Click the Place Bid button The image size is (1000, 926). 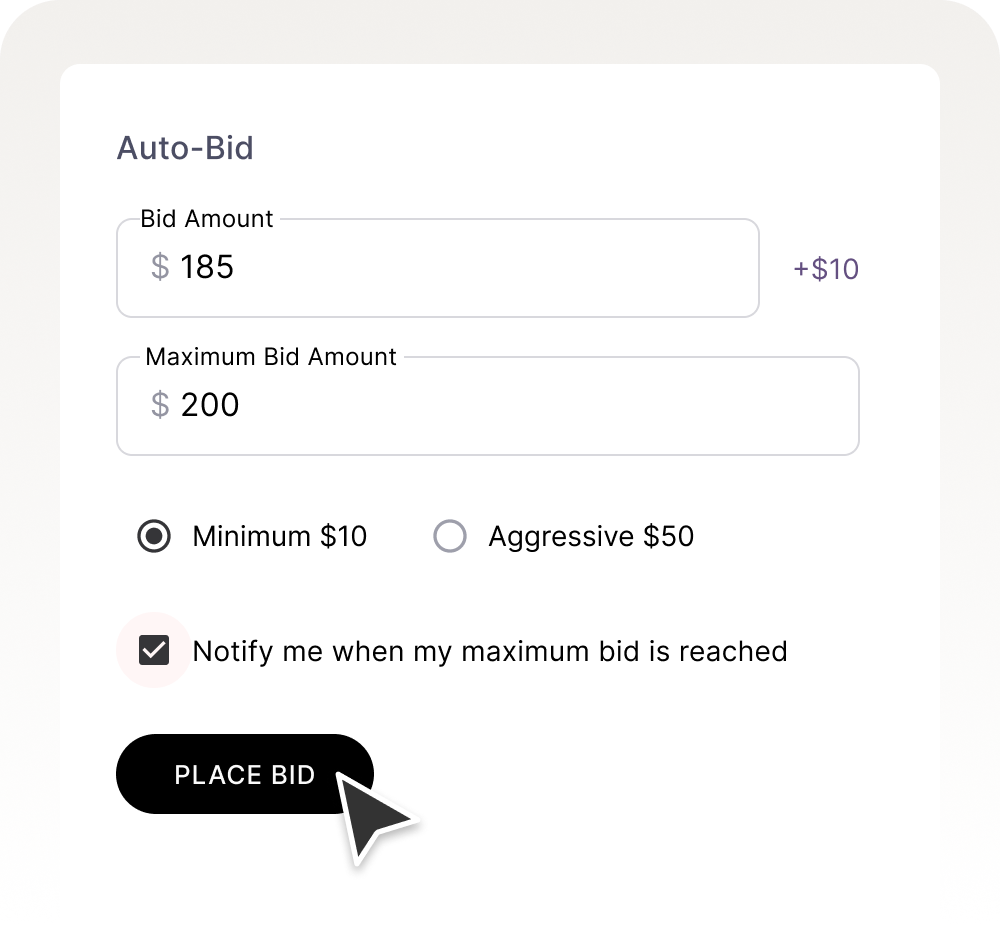point(245,774)
